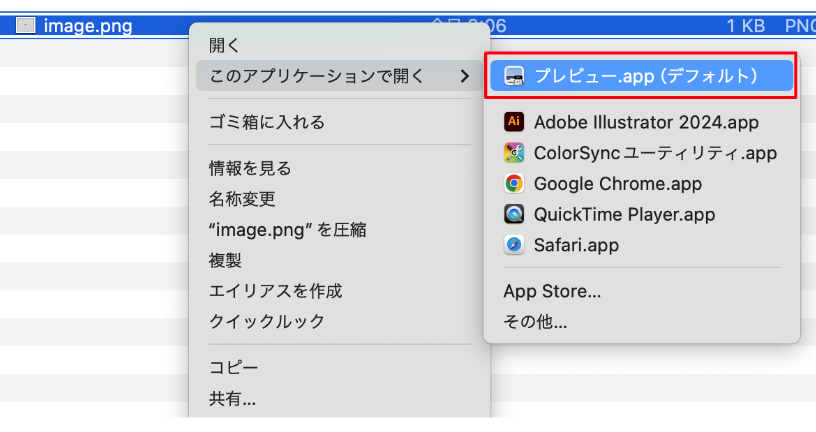Choose 開く from the context menu

click(224, 45)
